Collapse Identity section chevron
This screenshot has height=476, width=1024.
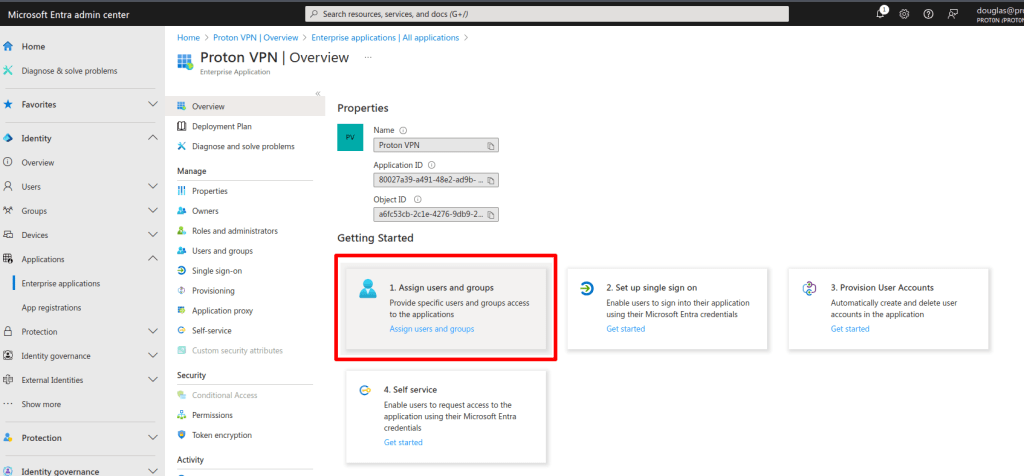153,138
